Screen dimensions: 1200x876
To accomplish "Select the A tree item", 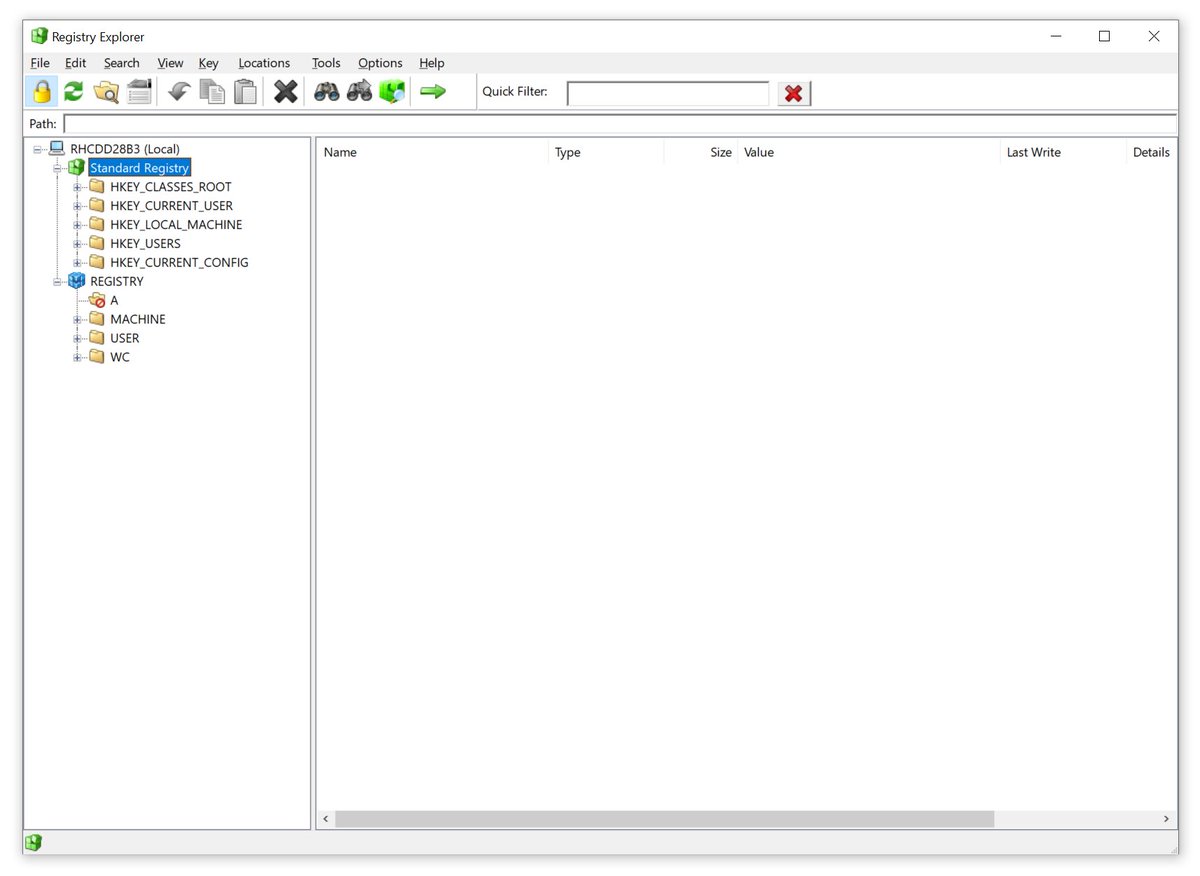I will click(114, 301).
